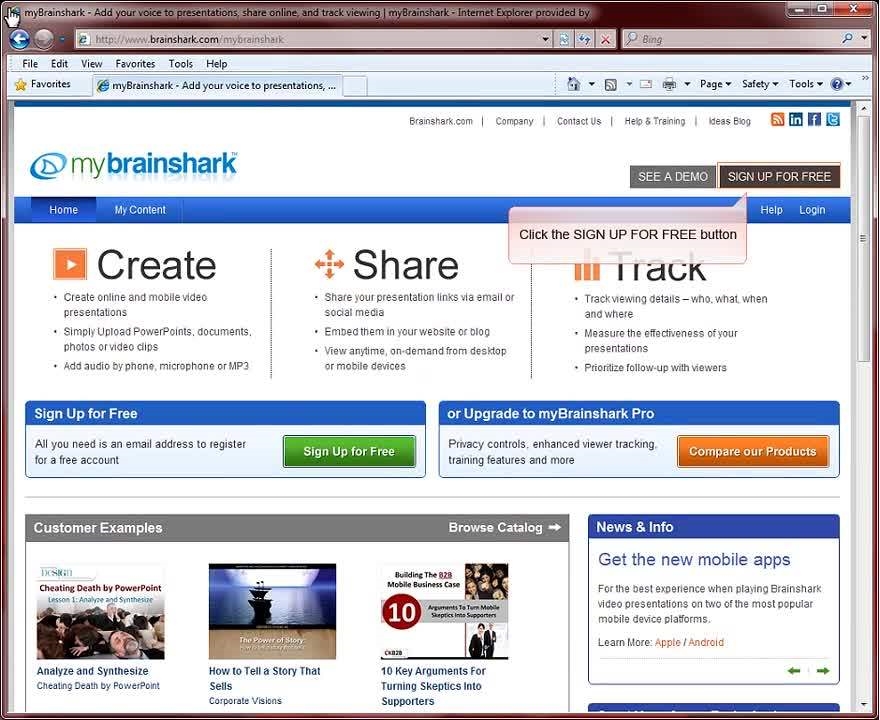Click the compatibility view icon in address bar
Image resolution: width=880 pixels, height=720 pixels.
pos(563,39)
